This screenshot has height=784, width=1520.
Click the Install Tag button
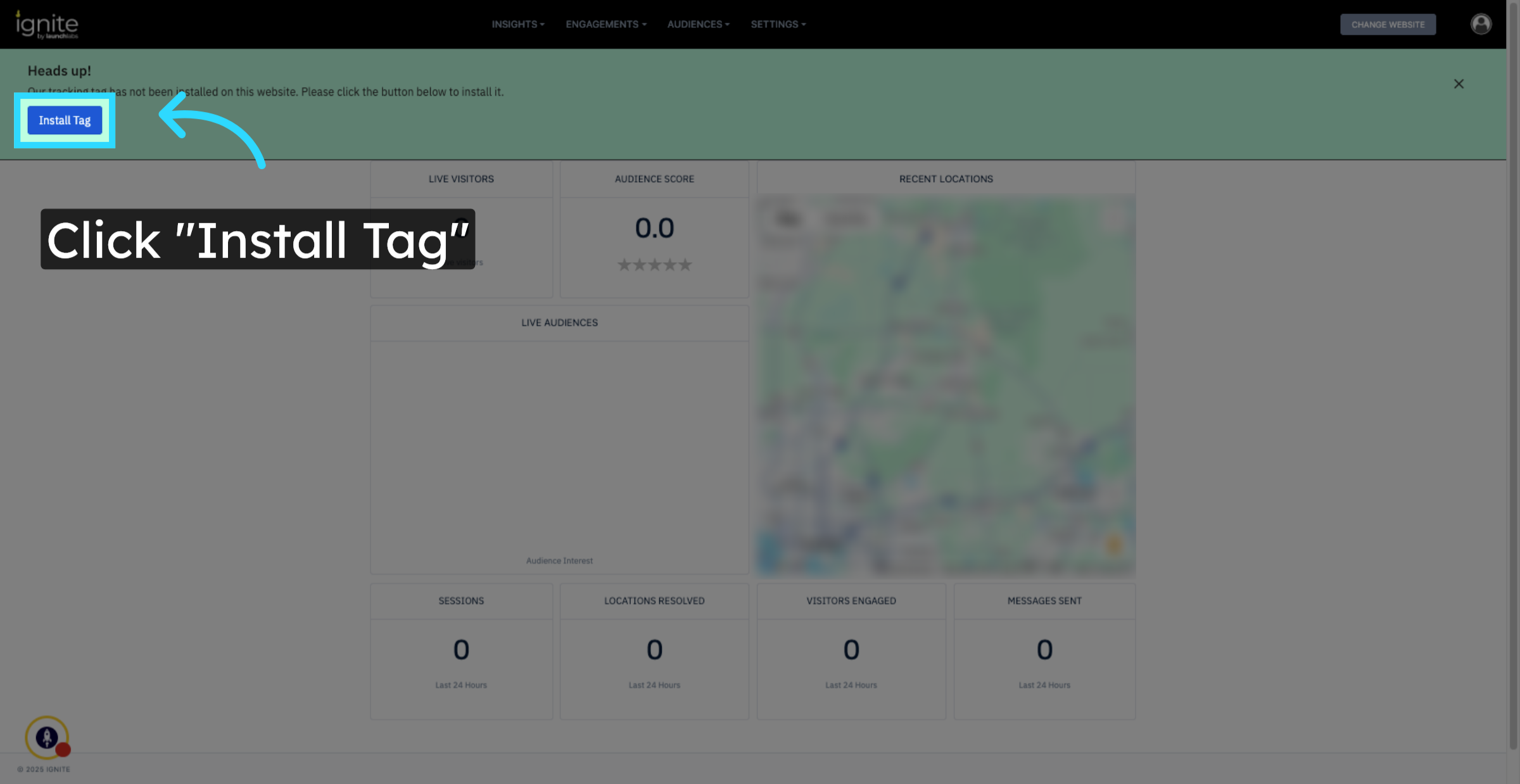[65, 120]
